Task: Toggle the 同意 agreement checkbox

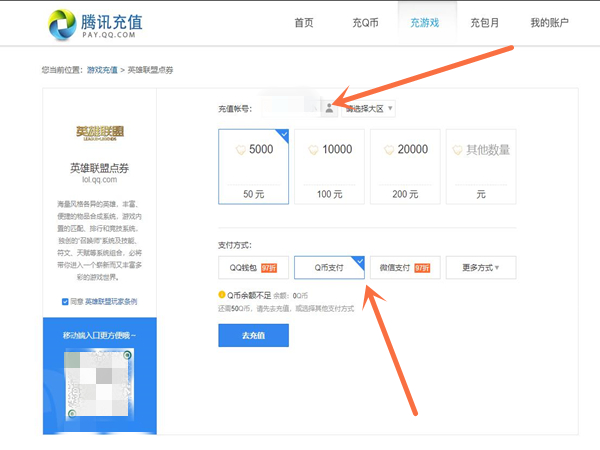Action: click(x=65, y=301)
